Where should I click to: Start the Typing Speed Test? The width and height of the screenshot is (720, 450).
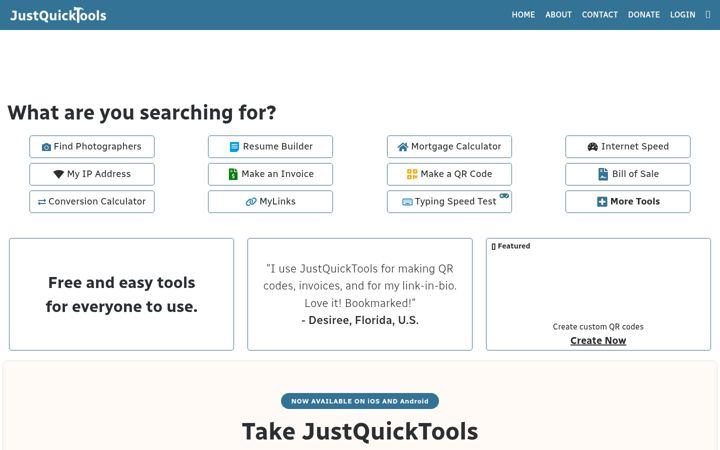tap(450, 202)
